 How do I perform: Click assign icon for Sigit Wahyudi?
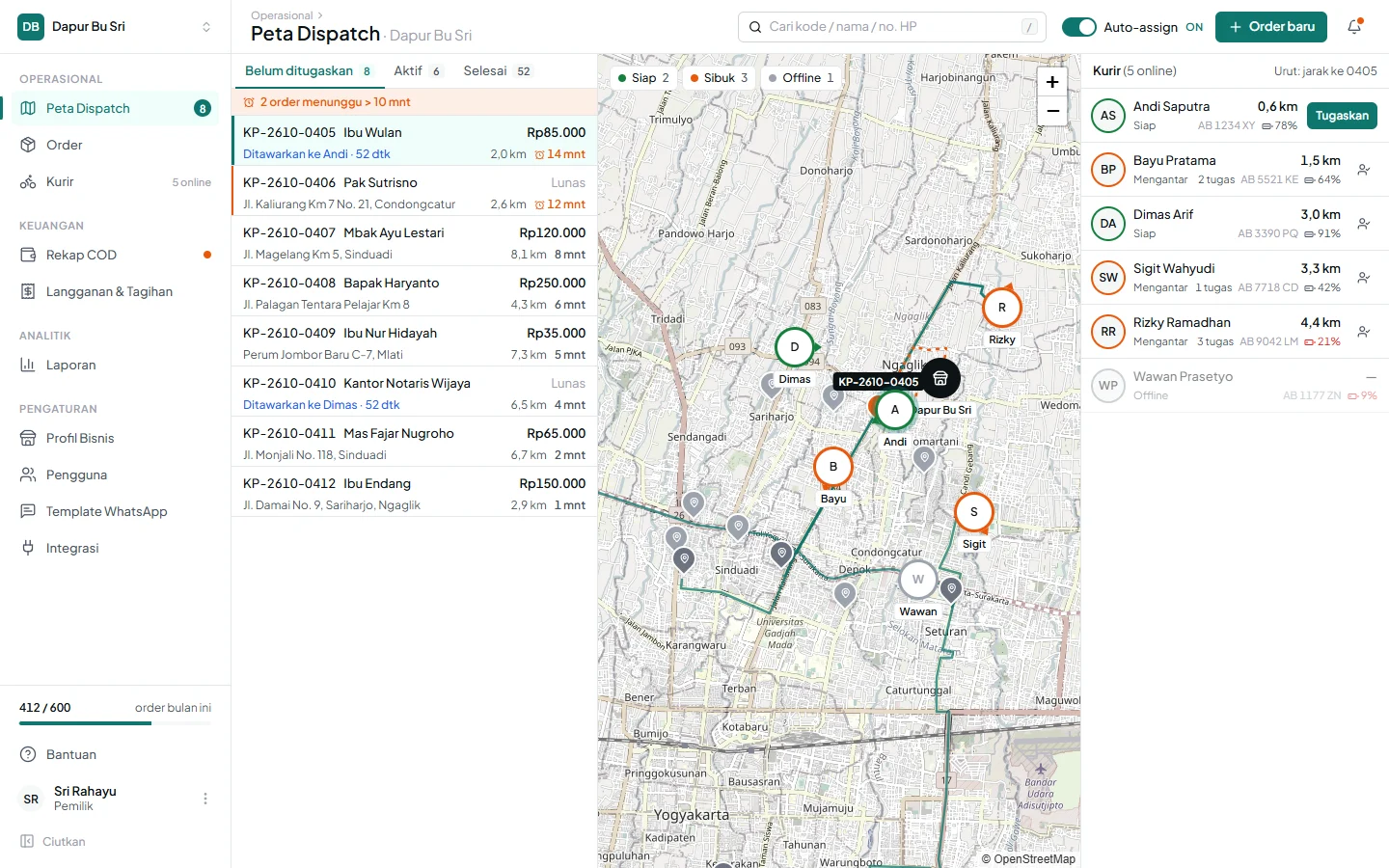[x=1363, y=278]
